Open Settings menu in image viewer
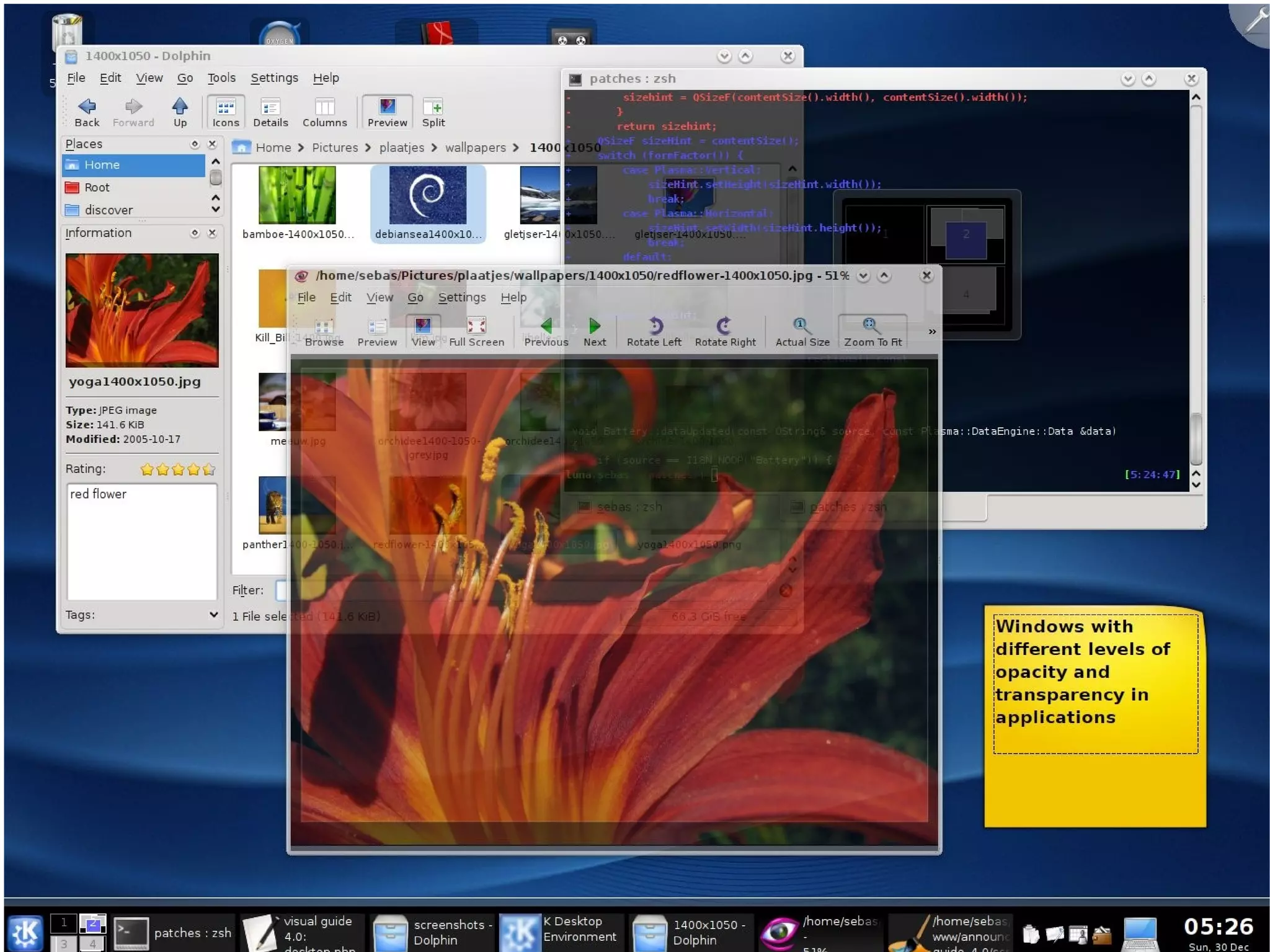Viewport: 1270px width, 952px height. pyautogui.click(x=461, y=298)
